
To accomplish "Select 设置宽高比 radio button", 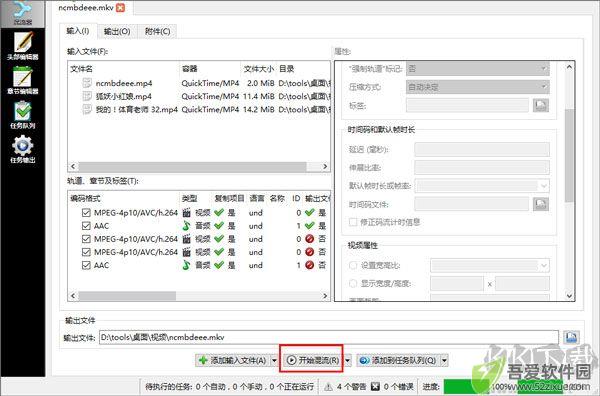I will click(x=353, y=265).
